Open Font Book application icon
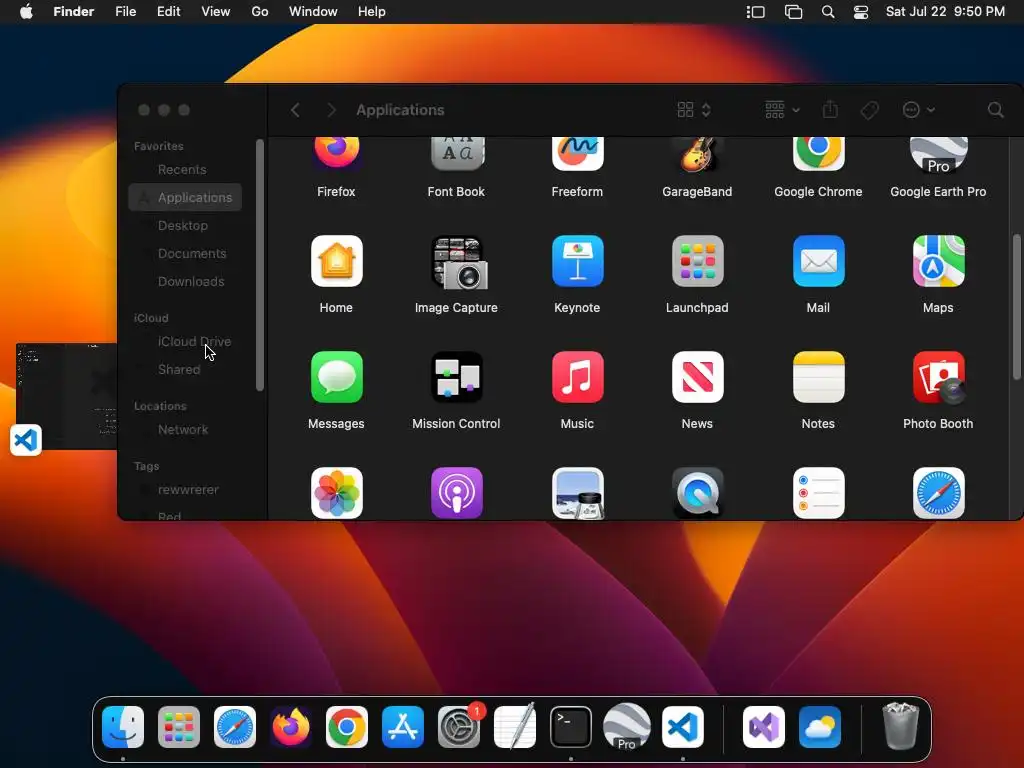1024x768 pixels. click(x=456, y=154)
